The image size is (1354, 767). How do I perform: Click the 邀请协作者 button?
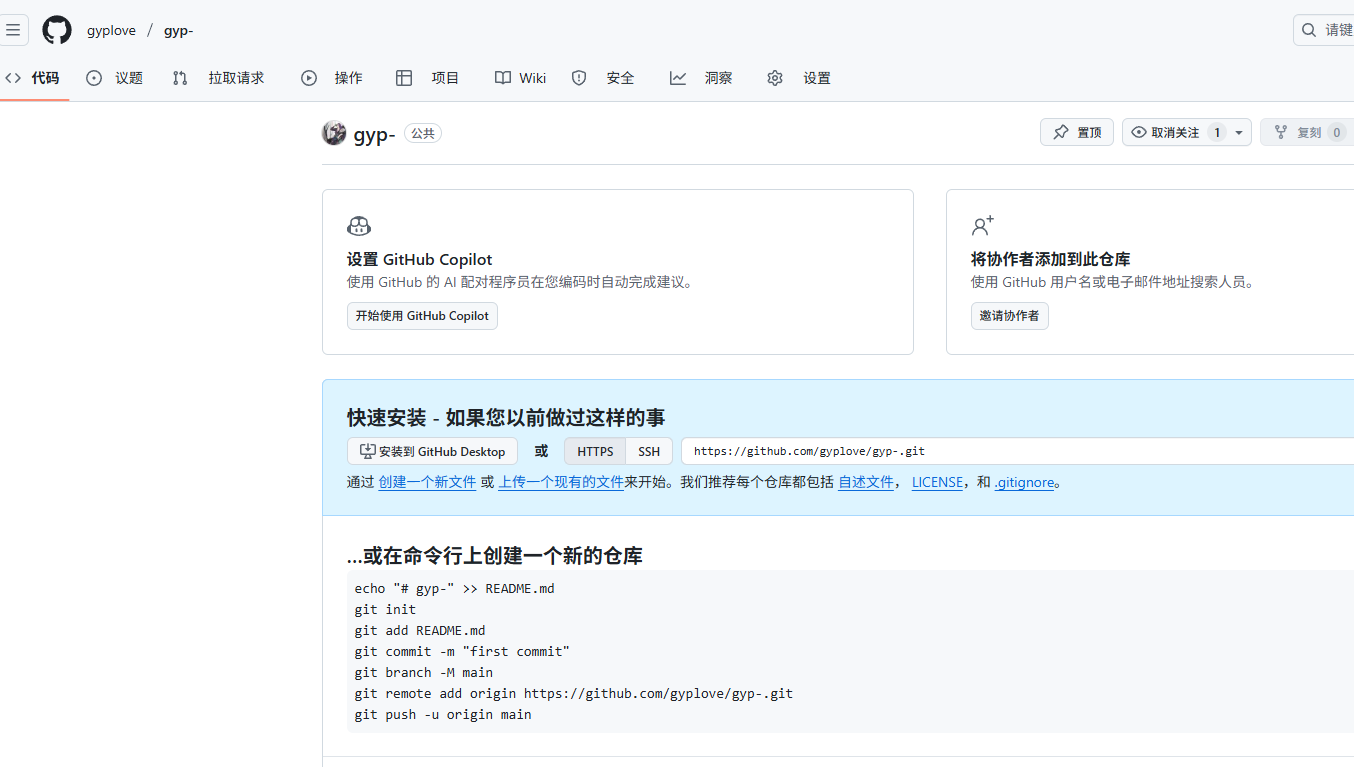[1009, 316]
